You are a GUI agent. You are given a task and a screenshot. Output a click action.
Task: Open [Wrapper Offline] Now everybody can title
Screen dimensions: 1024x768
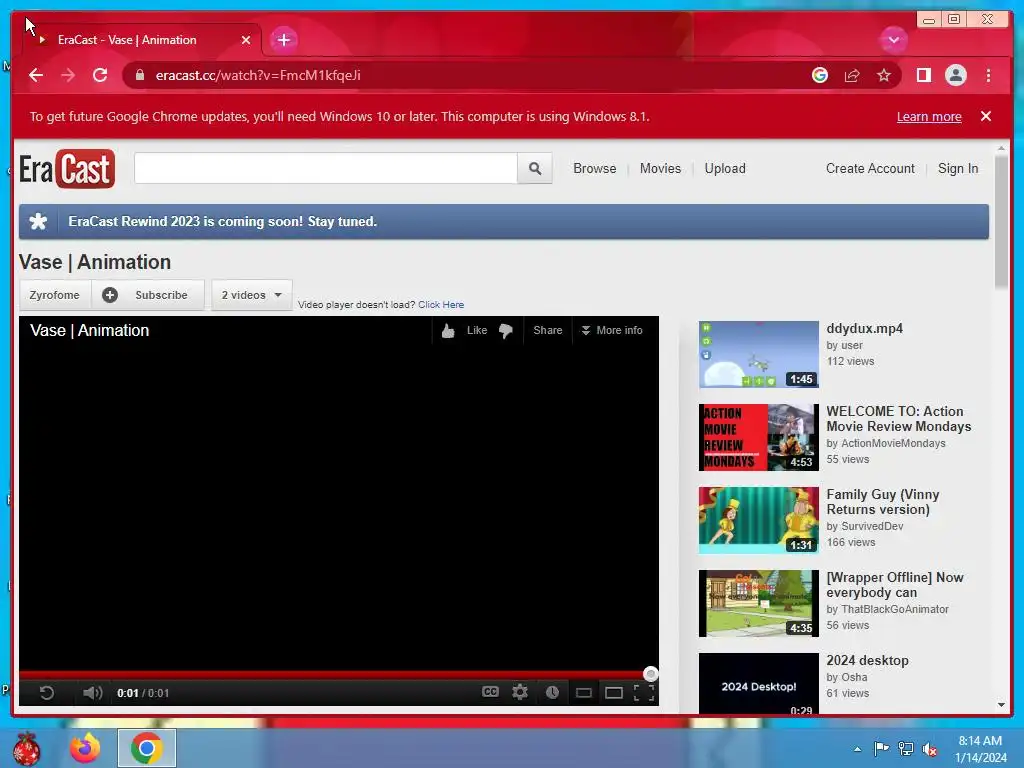tap(895, 584)
